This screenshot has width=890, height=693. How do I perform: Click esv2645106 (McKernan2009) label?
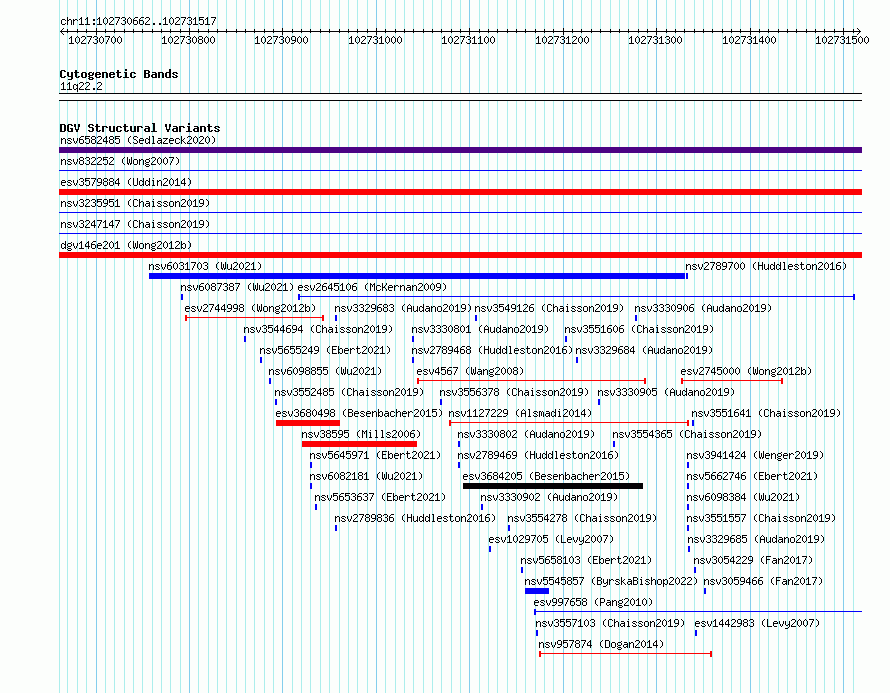click(372, 287)
